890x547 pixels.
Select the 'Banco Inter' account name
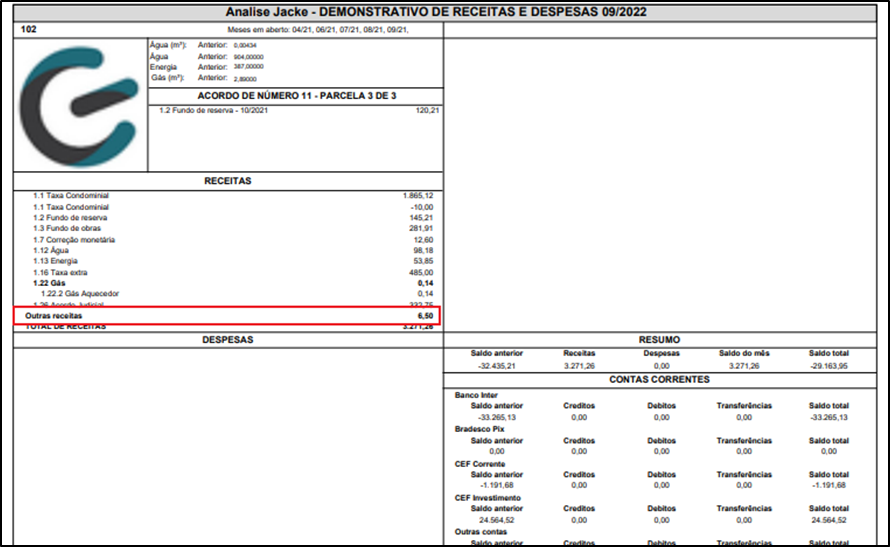coord(476,395)
